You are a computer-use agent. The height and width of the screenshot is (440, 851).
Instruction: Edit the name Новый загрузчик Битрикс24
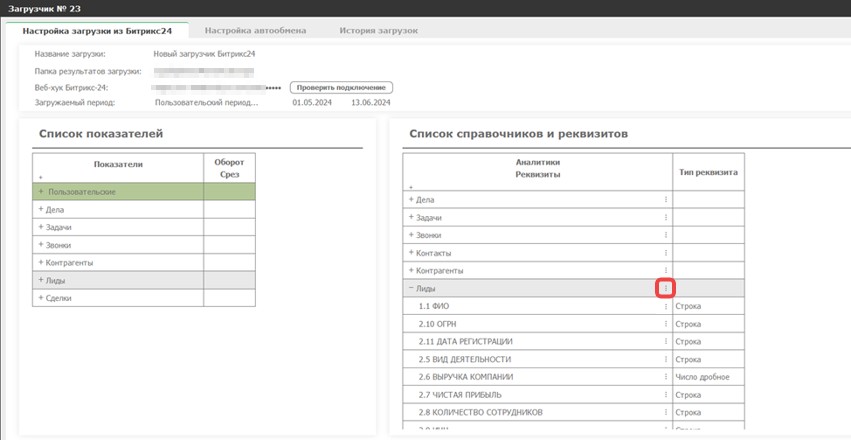[x=204, y=54]
